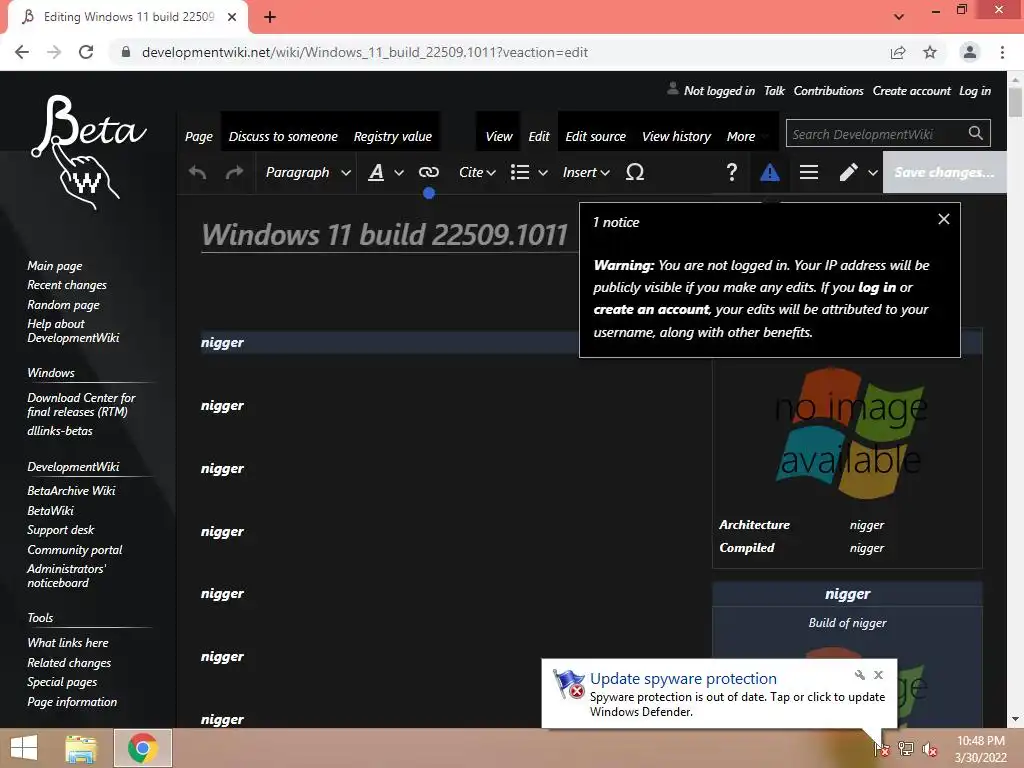Expand the Paragraph format dropdown
Screen dimensions: 1024x768
pos(308,172)
